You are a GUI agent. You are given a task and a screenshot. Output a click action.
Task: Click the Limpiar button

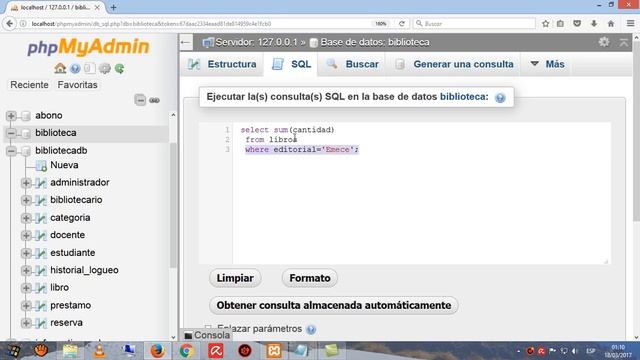235,278
